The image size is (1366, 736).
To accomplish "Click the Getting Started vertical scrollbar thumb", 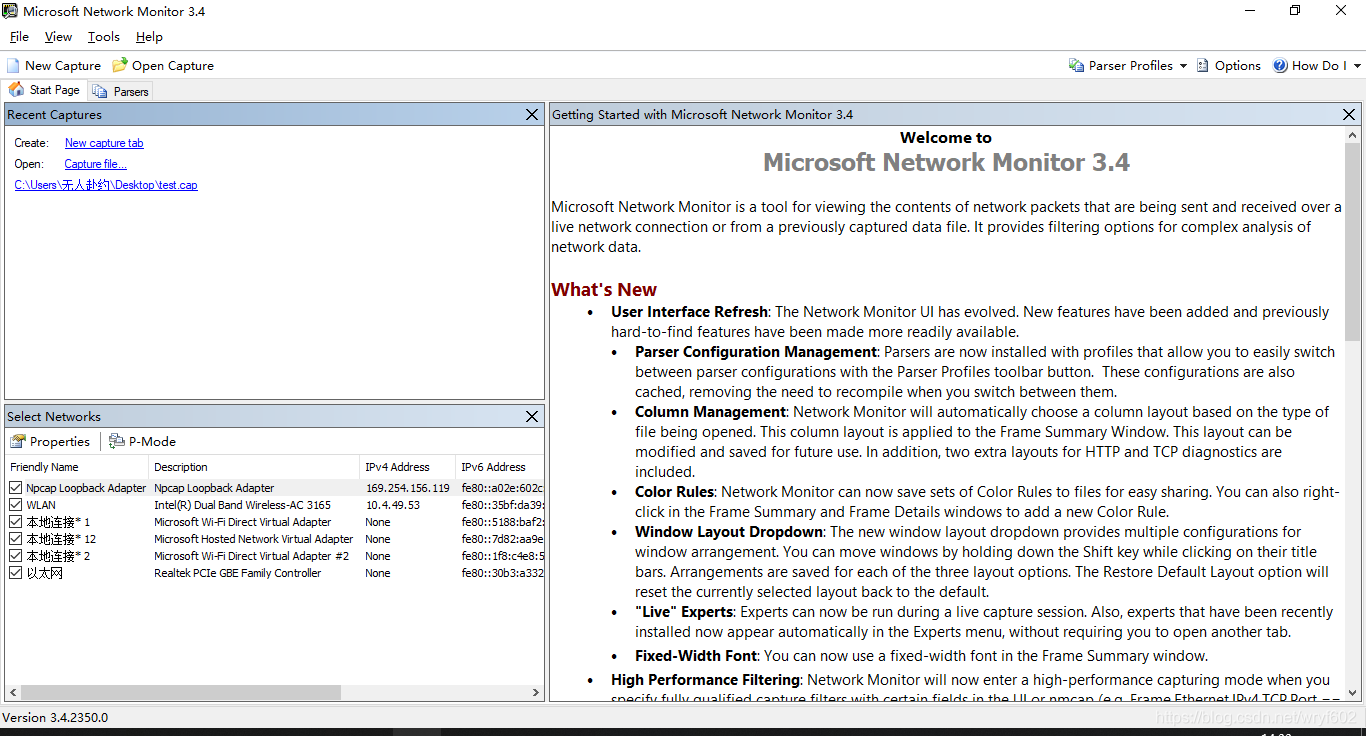I will point(1353,241).
